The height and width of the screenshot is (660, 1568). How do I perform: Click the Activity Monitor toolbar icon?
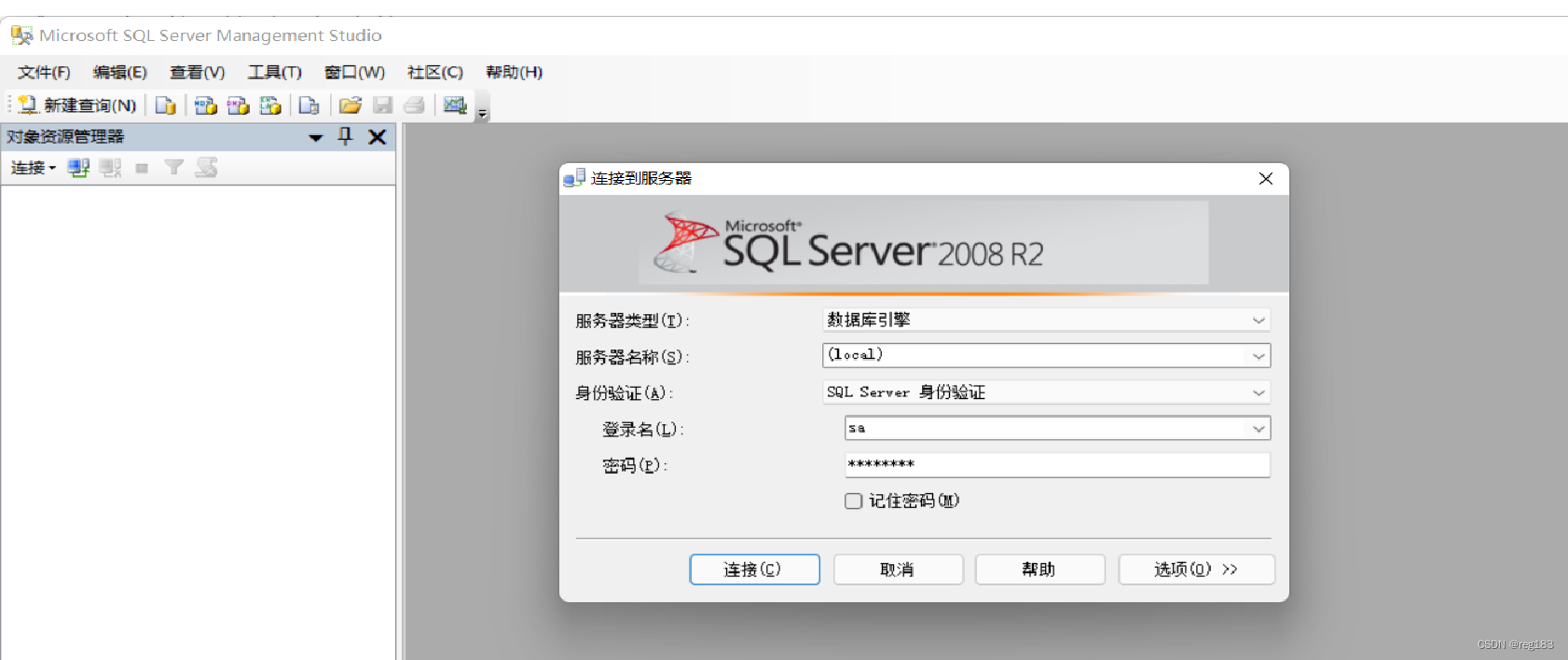[x=455, y=105]
